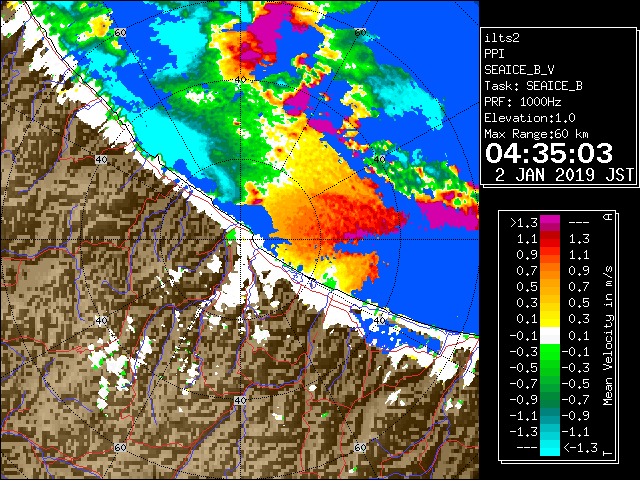
Task: Click the cyan swatch at legend bottom
Action: (x=550, y=447)
